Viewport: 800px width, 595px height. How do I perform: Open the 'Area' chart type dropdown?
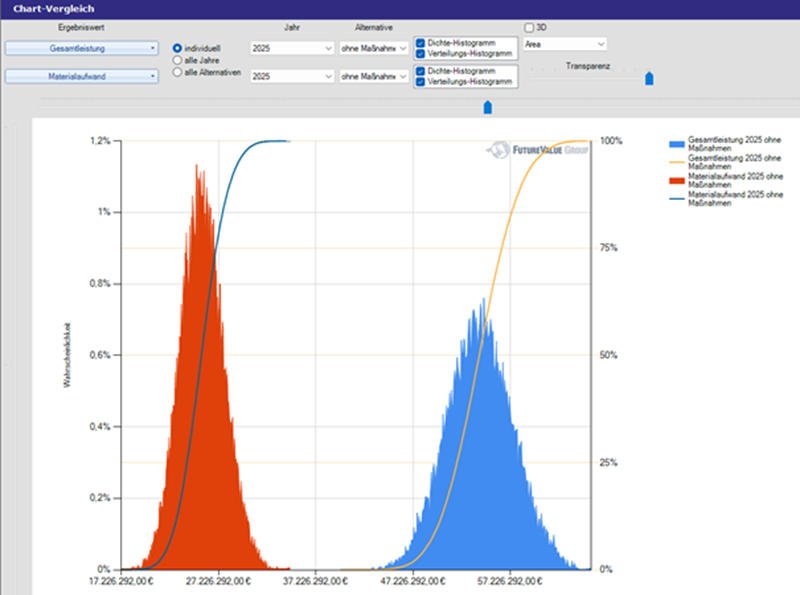(x=565, y=44)
